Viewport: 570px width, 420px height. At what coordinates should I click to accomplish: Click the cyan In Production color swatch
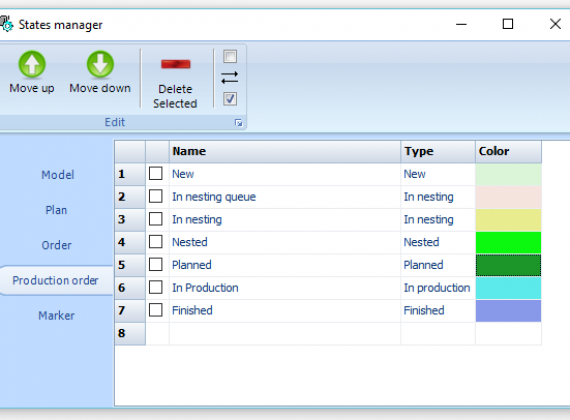508,288
